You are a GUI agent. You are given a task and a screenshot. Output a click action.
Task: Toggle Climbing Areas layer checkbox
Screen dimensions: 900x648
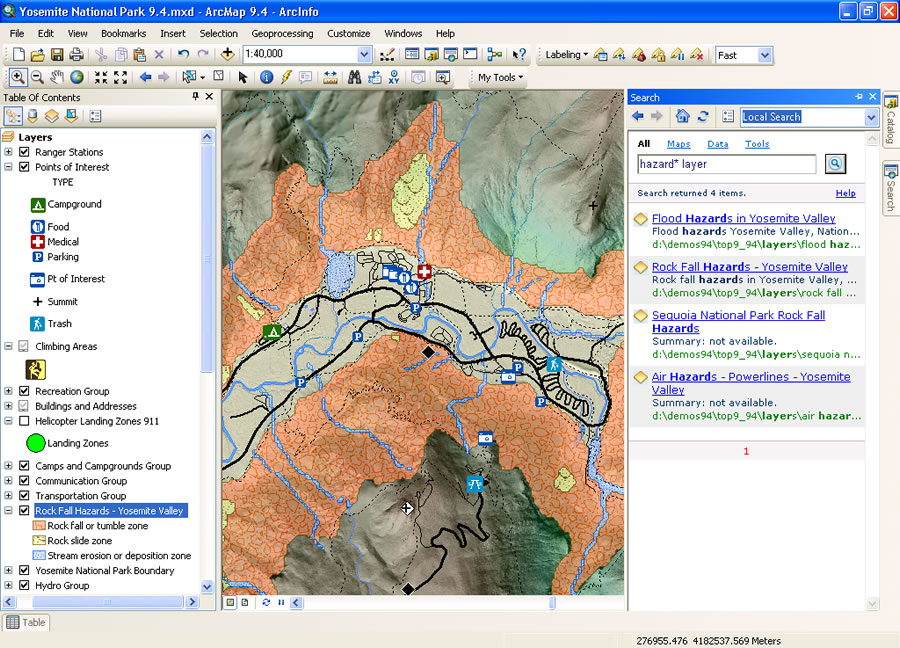[24, 346]
